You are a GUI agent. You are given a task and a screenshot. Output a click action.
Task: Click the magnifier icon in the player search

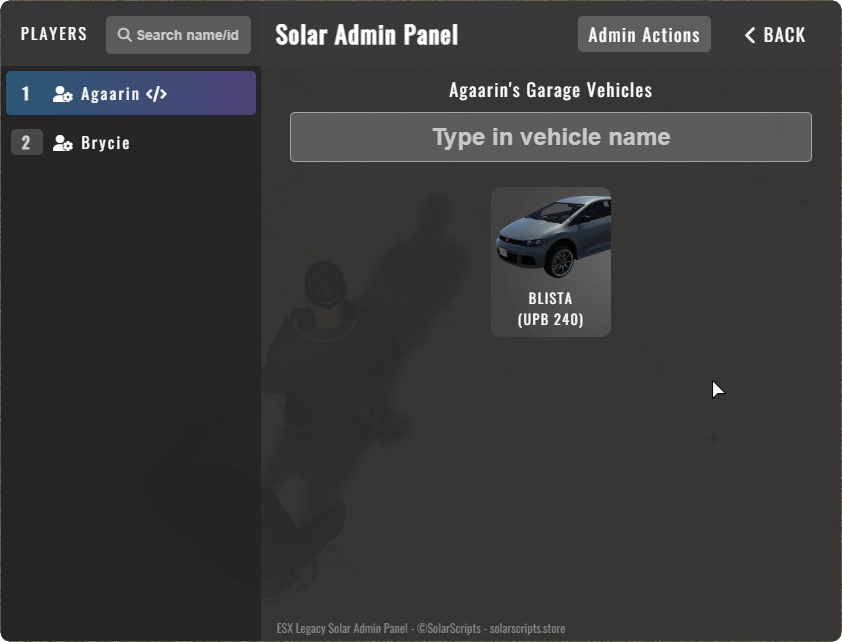pyautogui.click(x=124, y=35)
